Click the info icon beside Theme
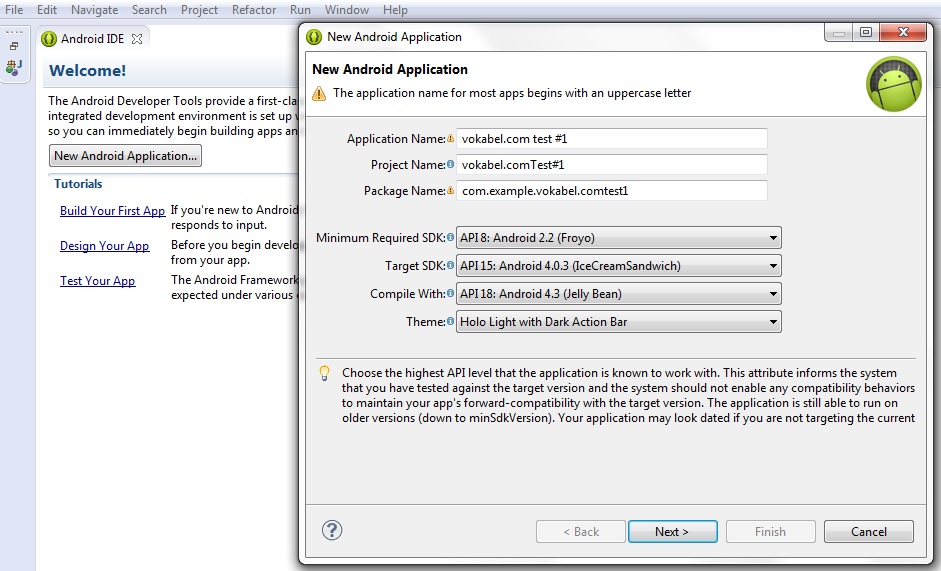This screenshot has width=941, height=571. 450,321
